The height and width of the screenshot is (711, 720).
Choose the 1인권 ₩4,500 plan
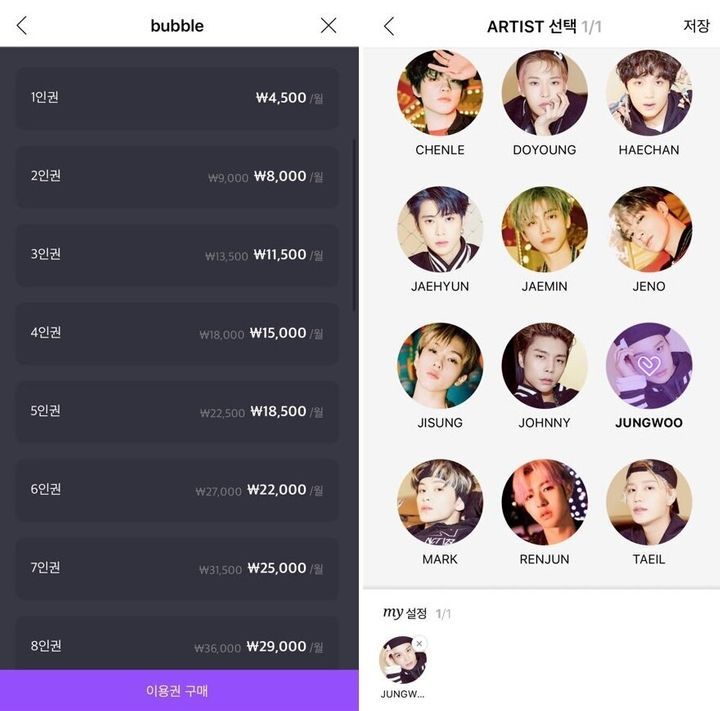177,98
